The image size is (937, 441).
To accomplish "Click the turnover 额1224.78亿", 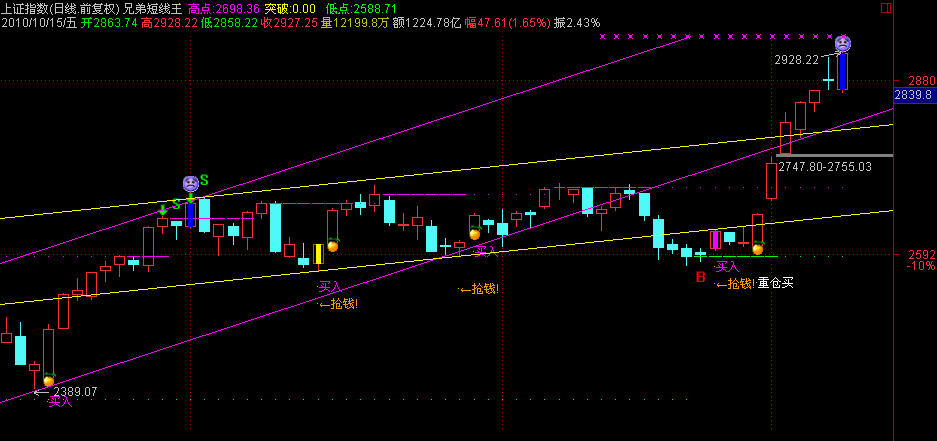I will (427, 23).
